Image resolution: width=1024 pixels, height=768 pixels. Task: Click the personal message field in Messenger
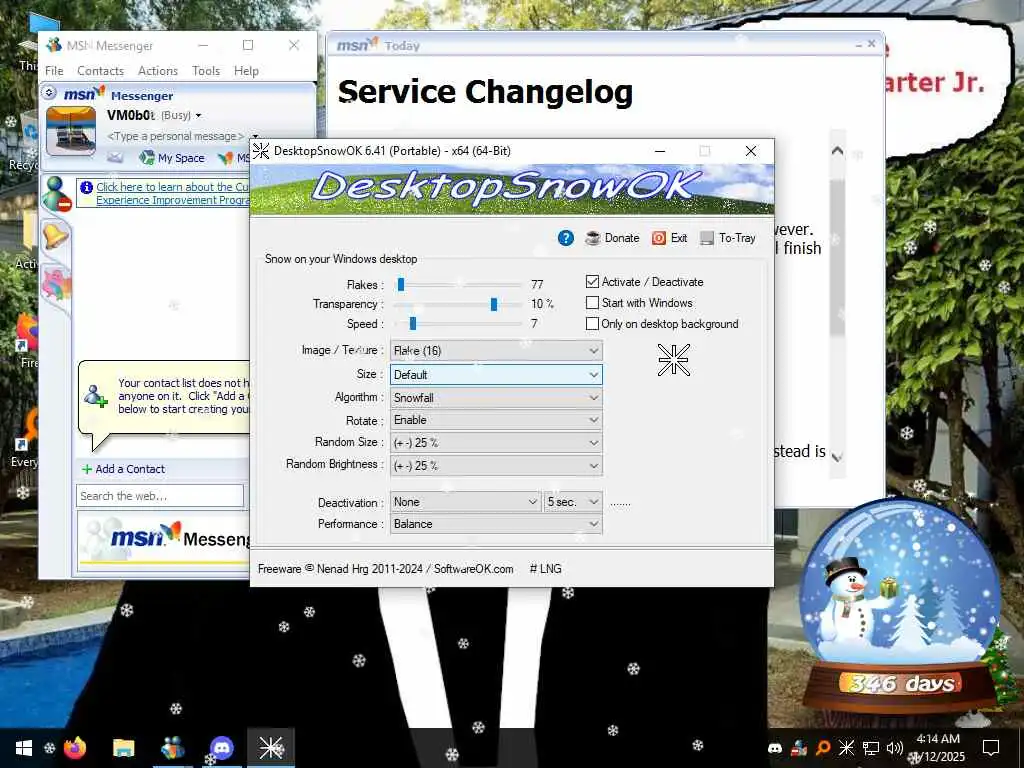(x=176, y=136)
